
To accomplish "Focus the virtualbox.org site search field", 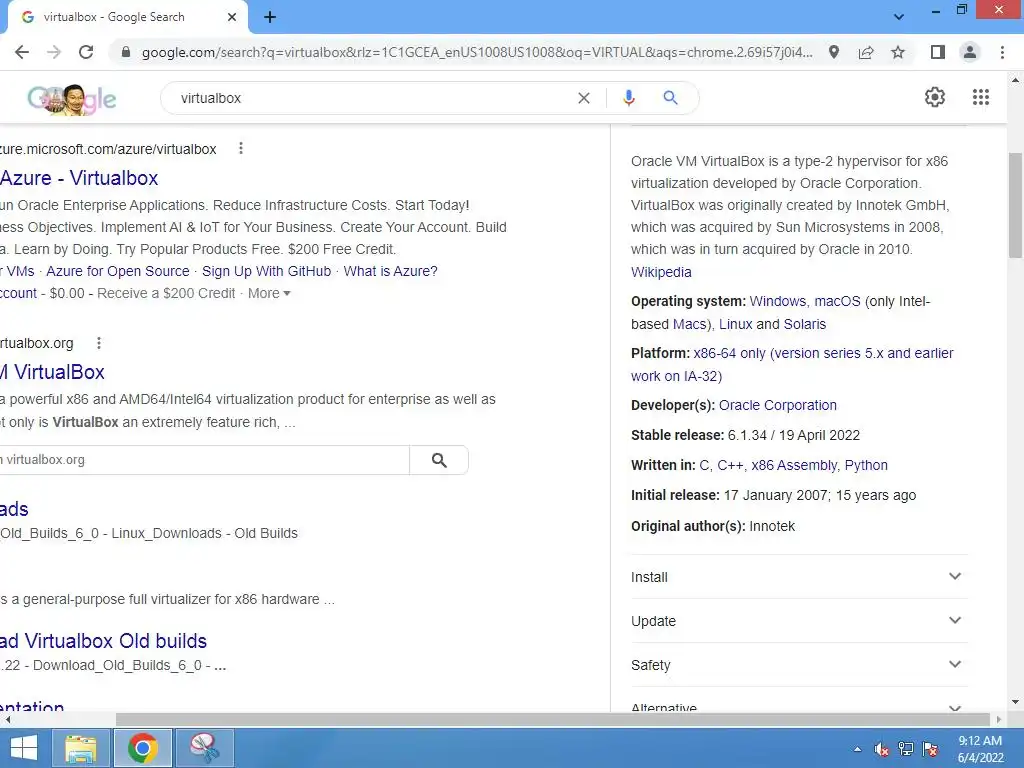I will [x=204, y=460].
